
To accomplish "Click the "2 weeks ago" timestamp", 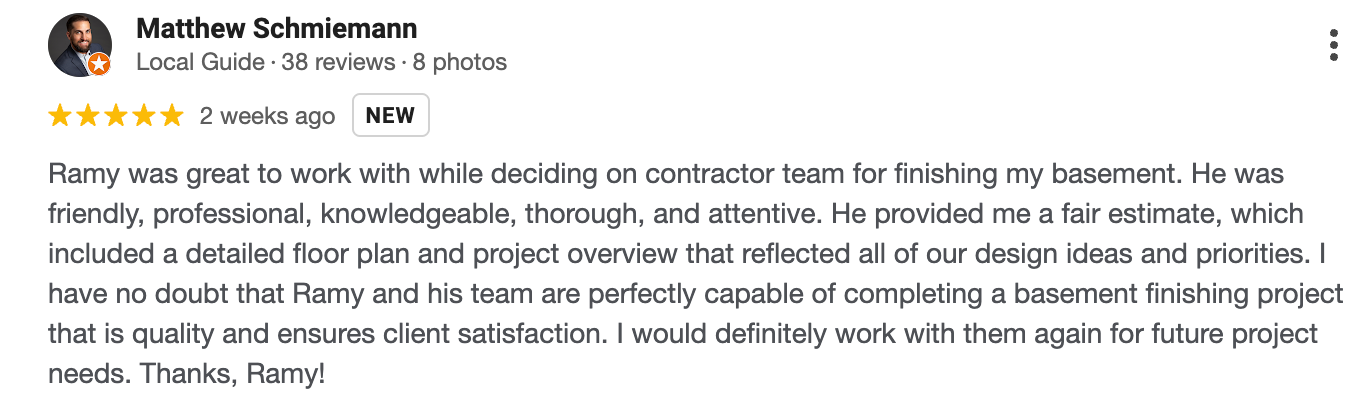I will [267, 116].
